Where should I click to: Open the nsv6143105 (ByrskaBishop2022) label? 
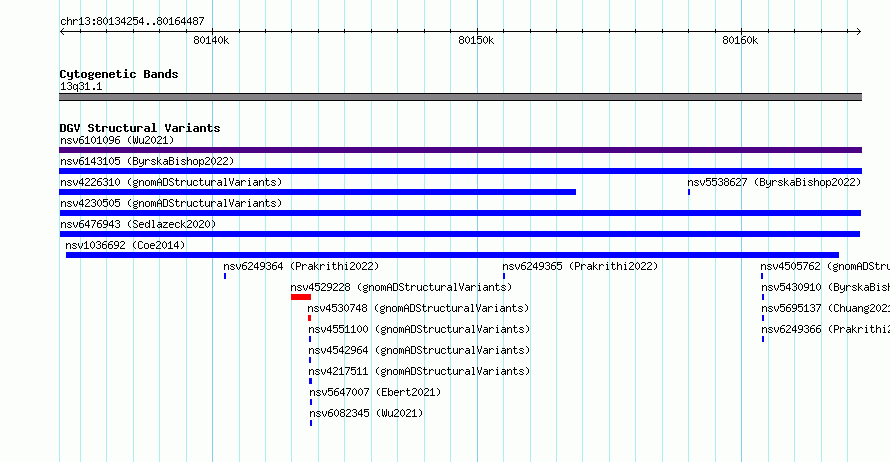(x=147, y=161)
